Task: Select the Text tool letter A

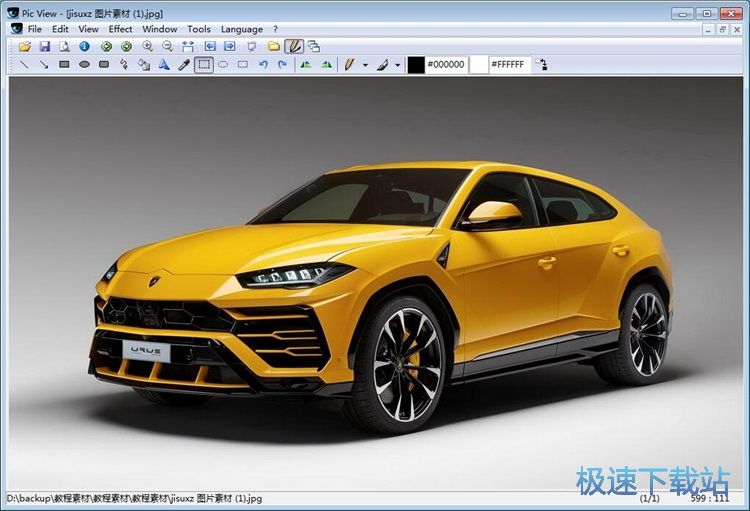Action: 164,64
